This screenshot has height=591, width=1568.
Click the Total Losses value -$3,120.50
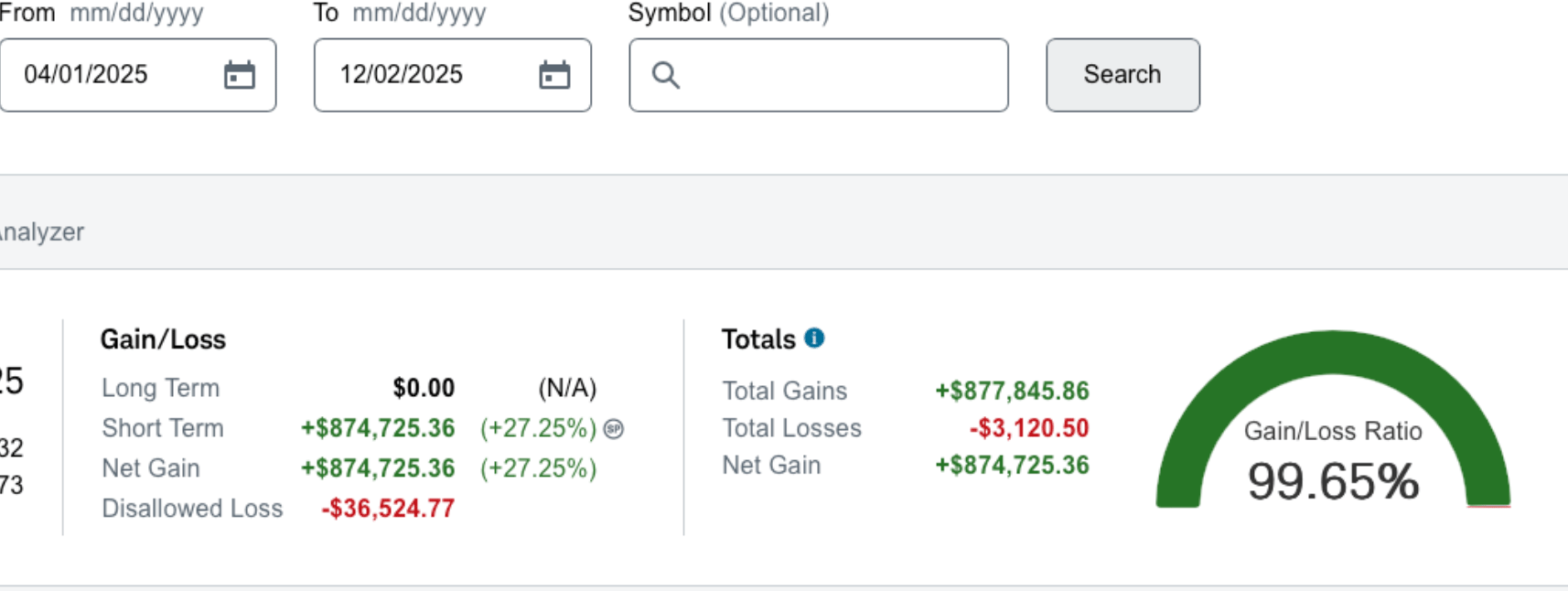[1029, 428]
